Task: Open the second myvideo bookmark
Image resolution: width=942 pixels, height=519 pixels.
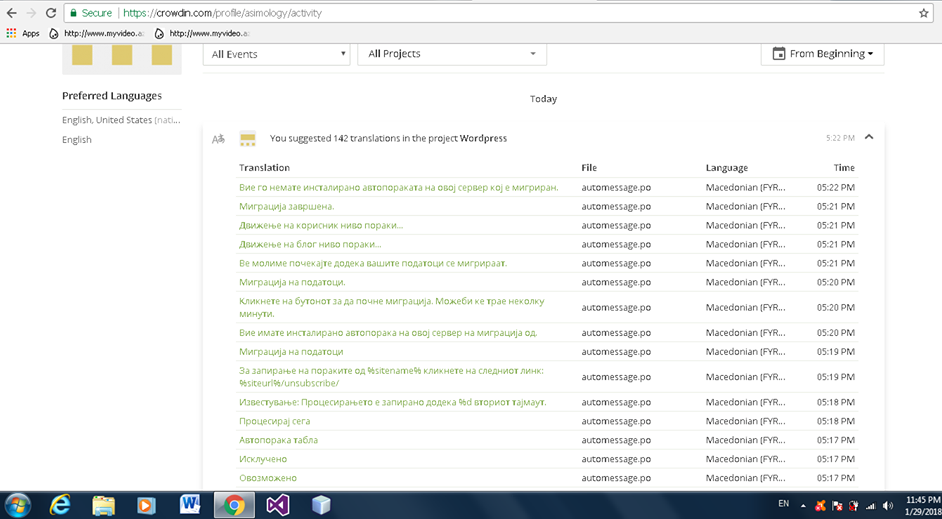Action: click(x=202, y=34)
